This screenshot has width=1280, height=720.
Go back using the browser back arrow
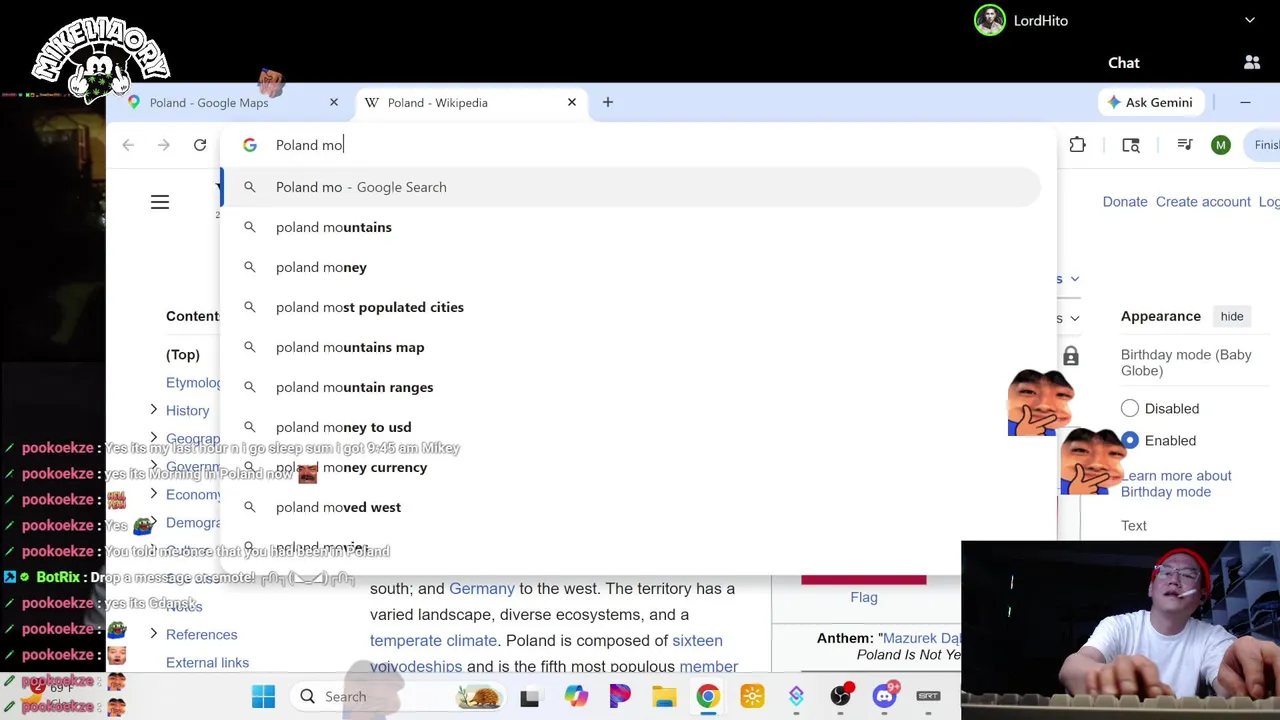pos(128,145)
